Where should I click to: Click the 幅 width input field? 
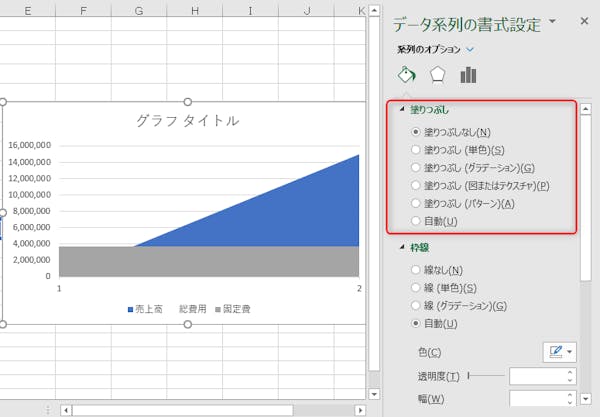[x=536, y=399]
